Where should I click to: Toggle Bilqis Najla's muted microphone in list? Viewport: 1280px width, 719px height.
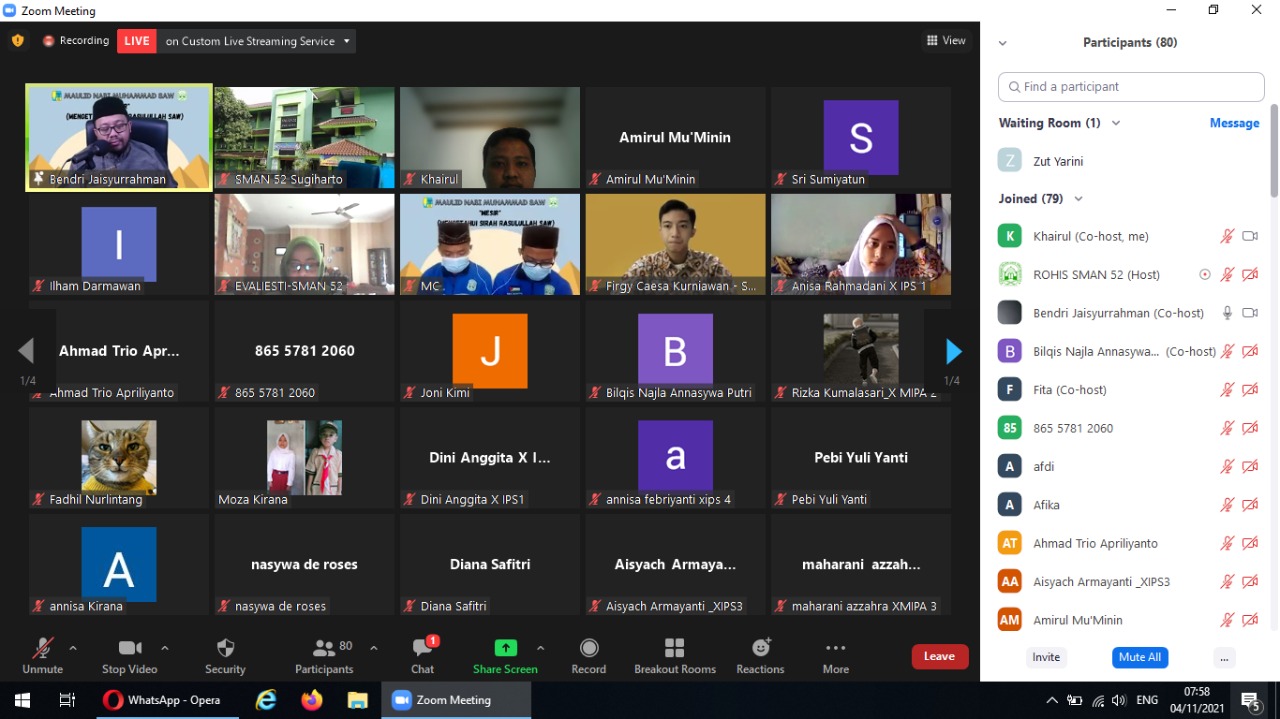coord(1227,352)
